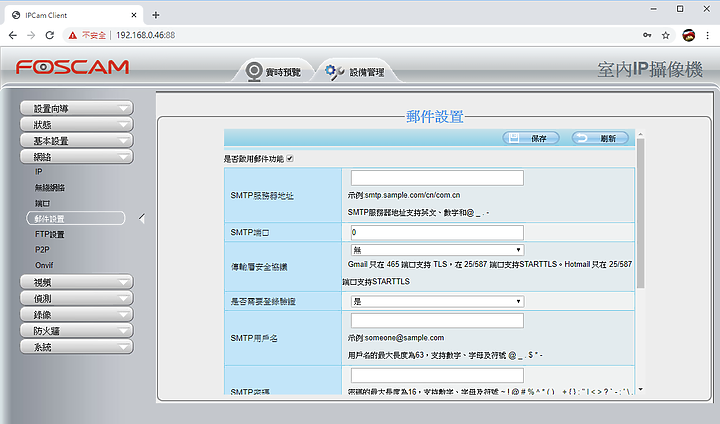Screen dimensions: 720x424
Task: Click the SMTP port input field
Action: 437,232
